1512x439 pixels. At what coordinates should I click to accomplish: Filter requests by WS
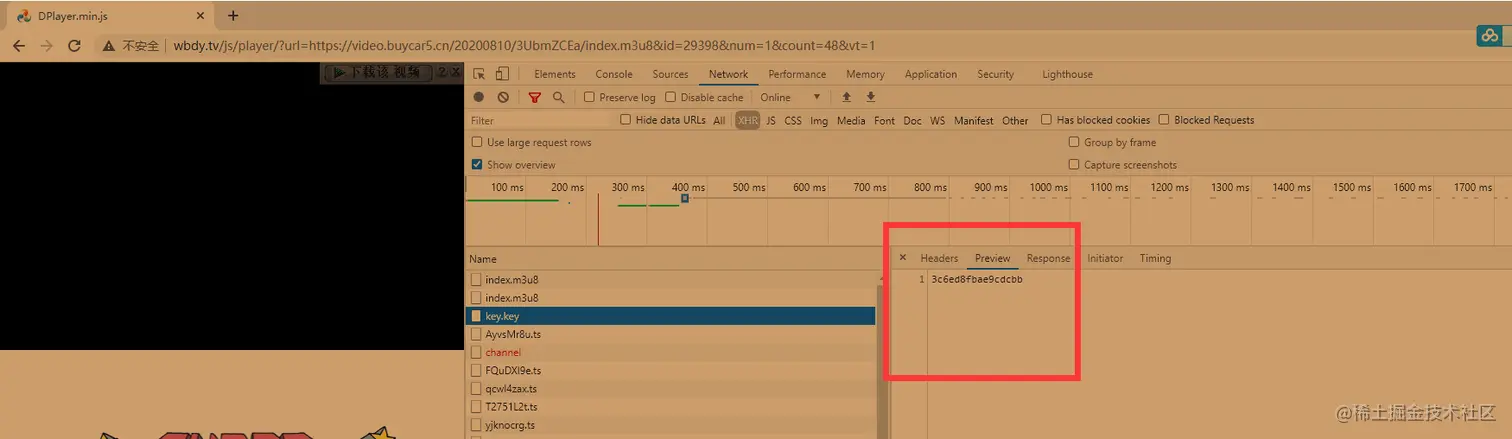[937, 121]
